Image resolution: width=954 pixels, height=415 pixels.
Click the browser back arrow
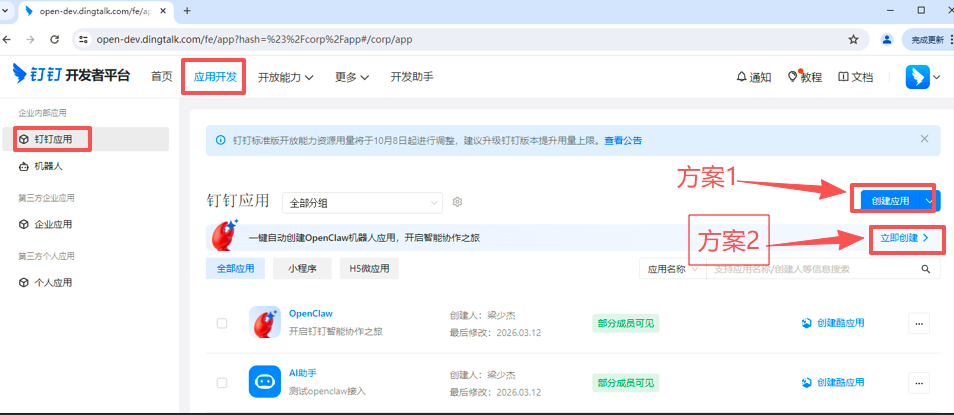[7, 40]
